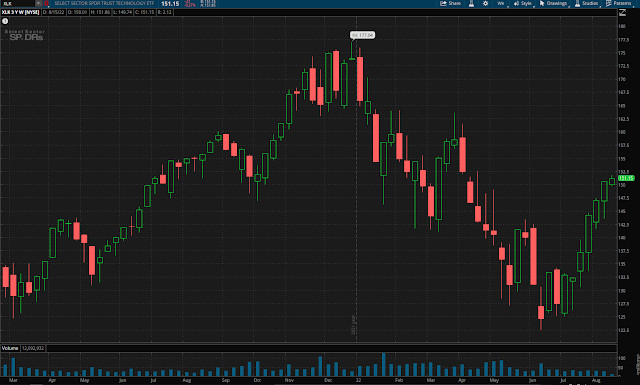Image resolution: width=640 pixels, height=385 pixels.
Task: Click the Hi: 177.04 price bubble
Action: [362, 35]
